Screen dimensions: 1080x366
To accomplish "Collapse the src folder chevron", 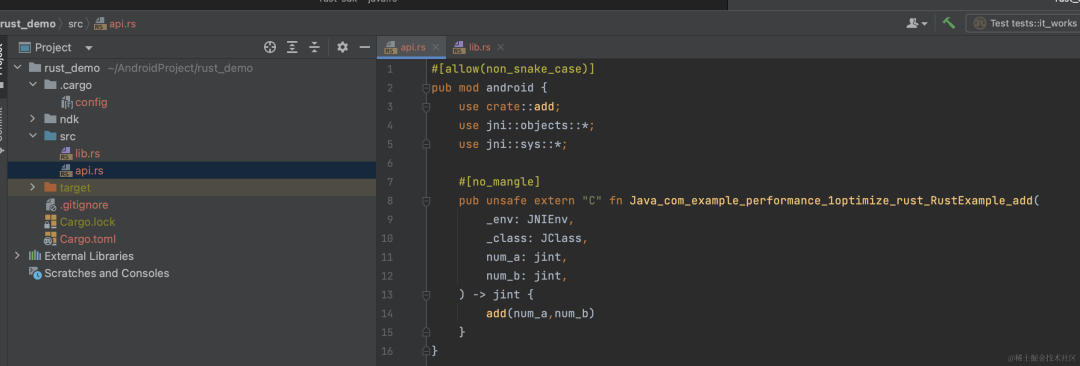I will pyautogui.click(x=32, y=136).
